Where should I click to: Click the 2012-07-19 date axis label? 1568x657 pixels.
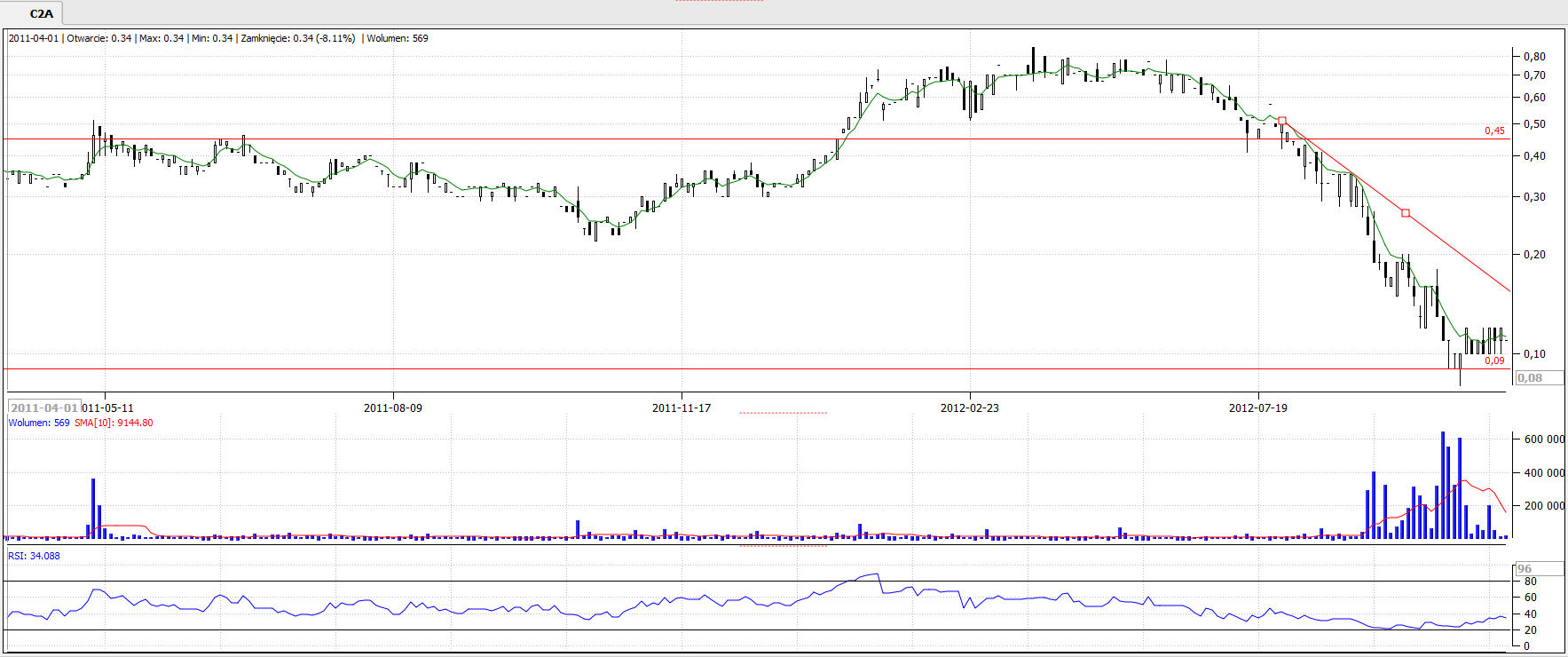tap(1258, 408)
